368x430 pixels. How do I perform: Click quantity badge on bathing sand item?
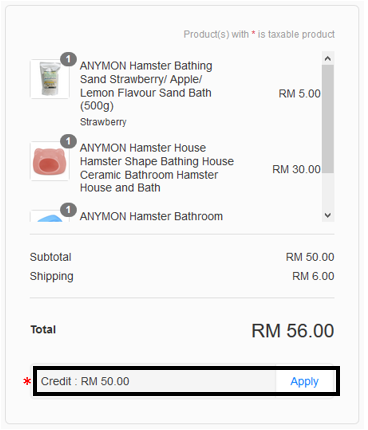[x=68, y=59]
